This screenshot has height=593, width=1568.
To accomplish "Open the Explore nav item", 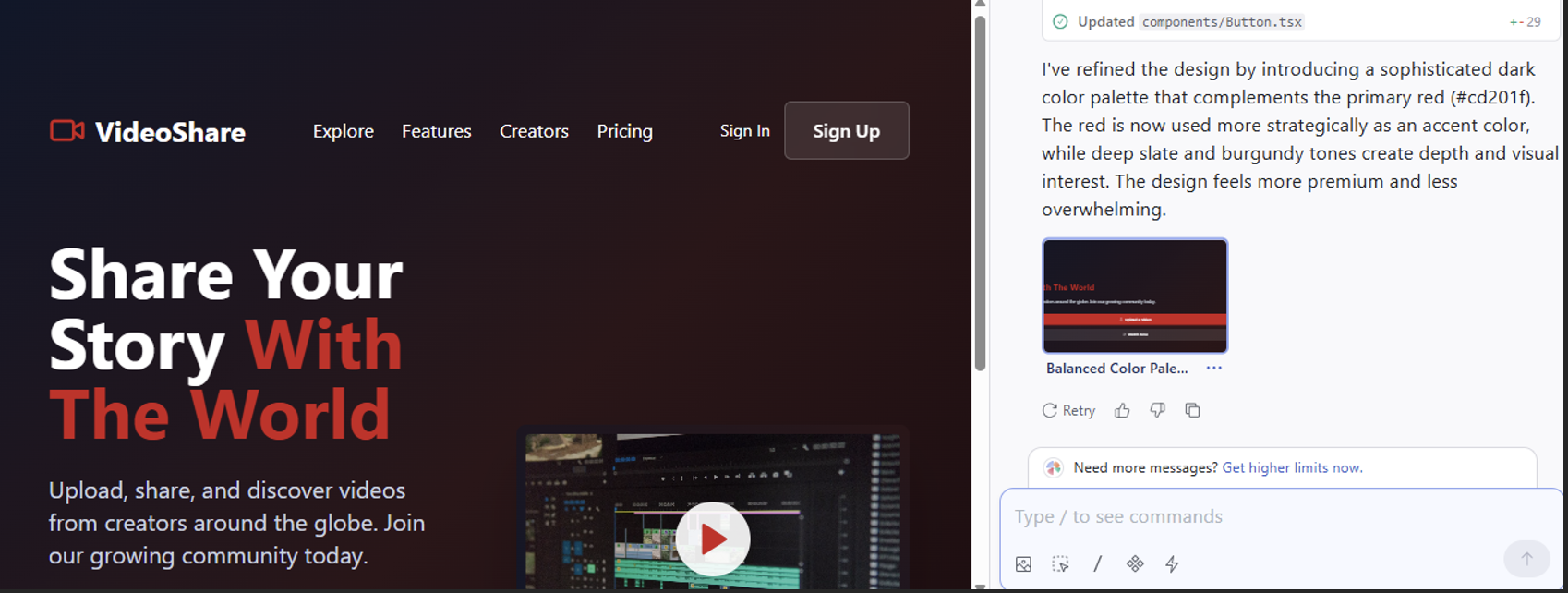I will [x=343, y=131].
